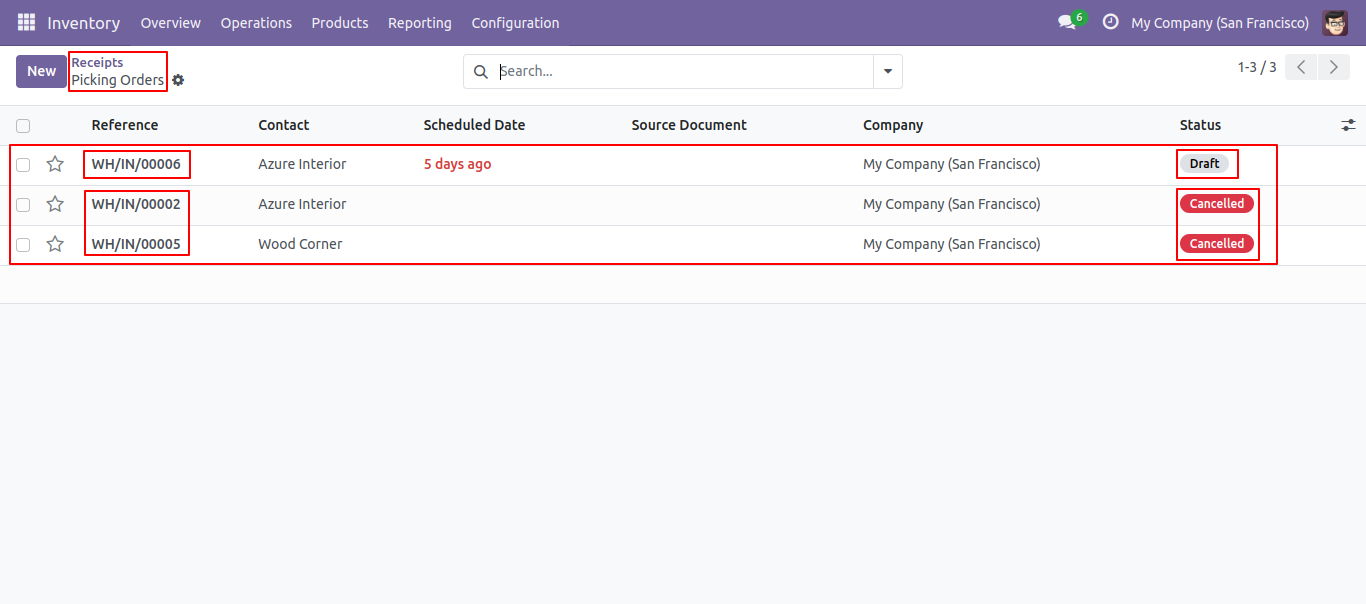Open the user avatar menu
This screenshot has height=604, width=1366.
pyautogui.click(x=1335, y=22)
